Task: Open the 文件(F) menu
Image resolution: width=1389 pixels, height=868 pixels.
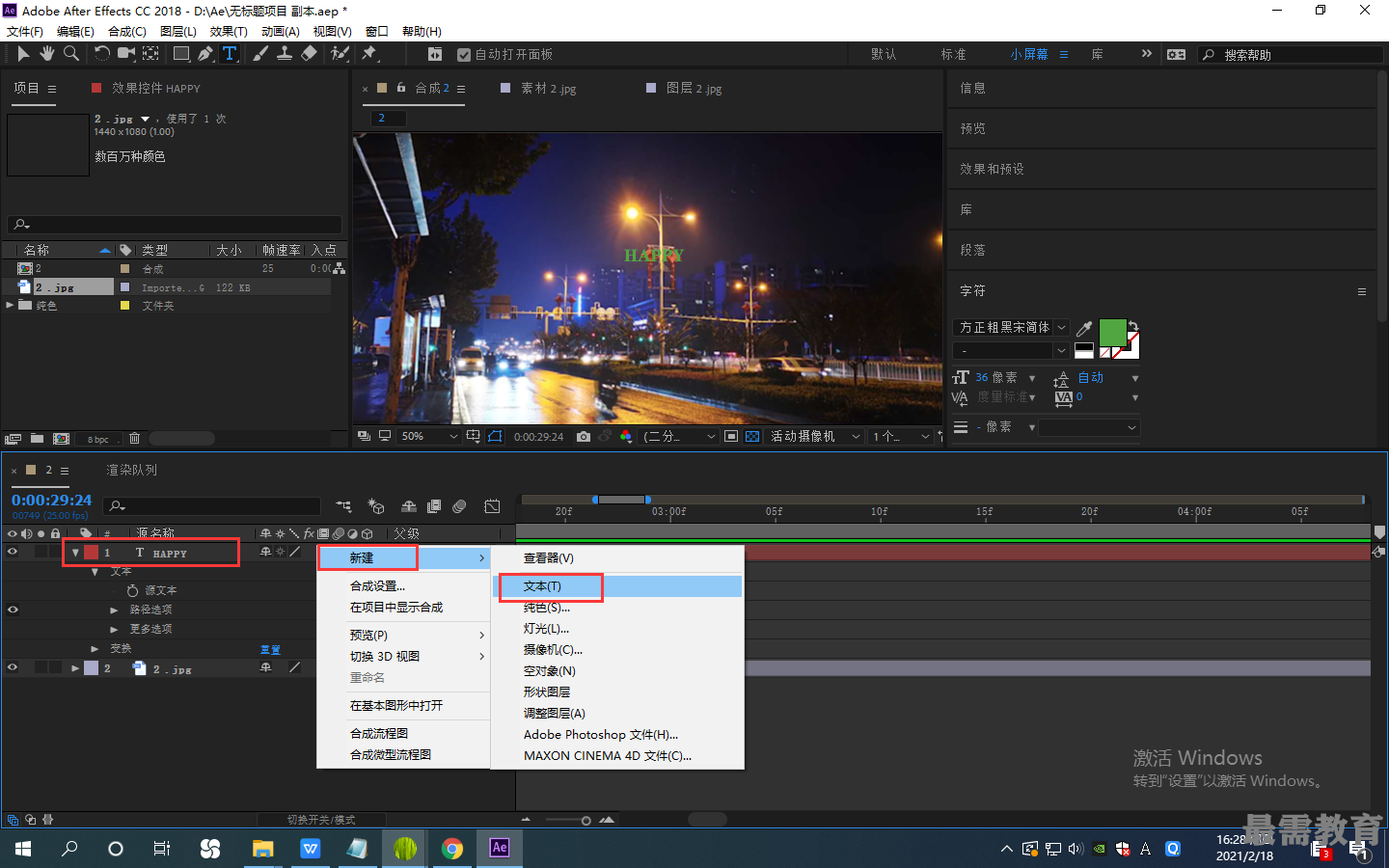Action: [x=24, y=31]
